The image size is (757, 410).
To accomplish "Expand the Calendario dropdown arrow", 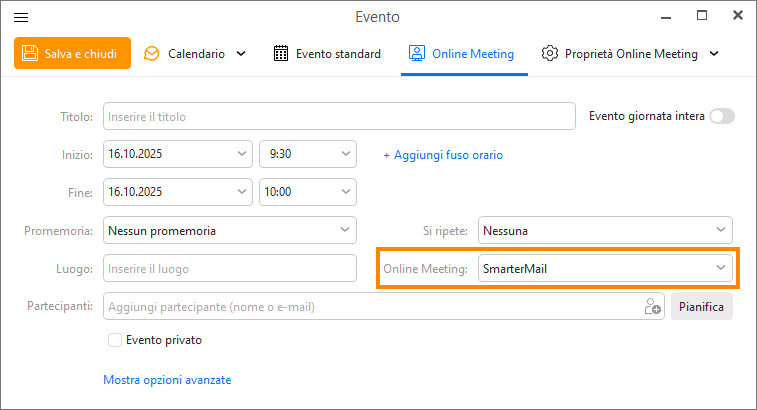I will [x=240, y=53].
